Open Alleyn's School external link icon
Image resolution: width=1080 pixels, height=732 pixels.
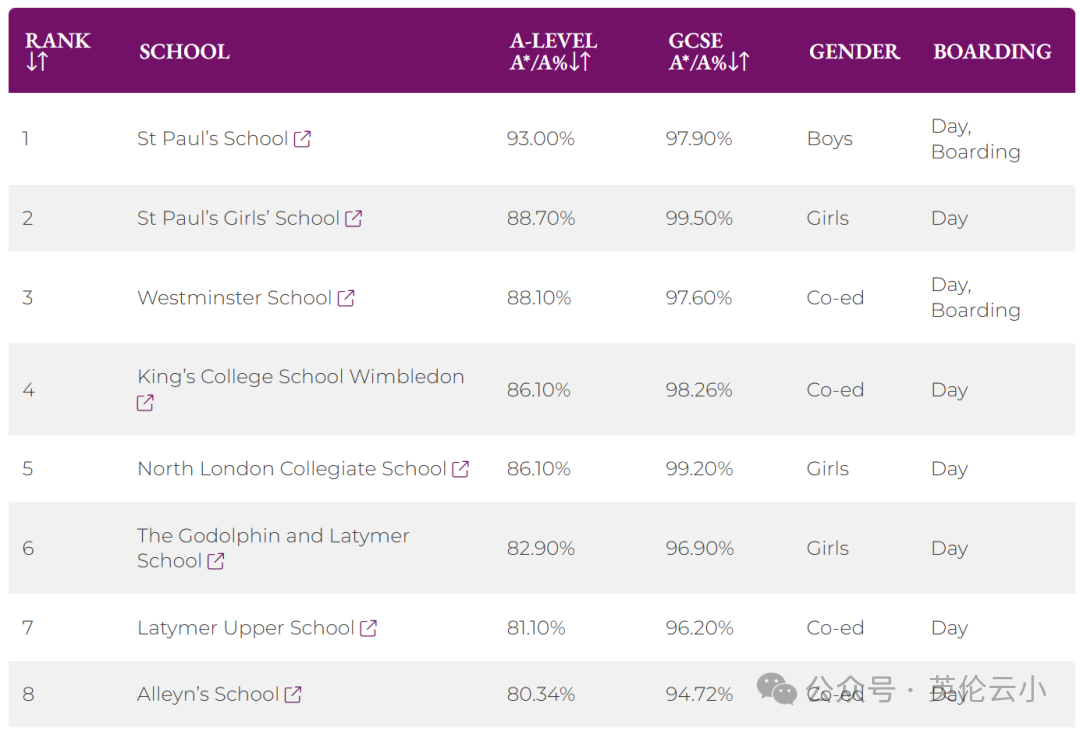(x=293, y=694)
